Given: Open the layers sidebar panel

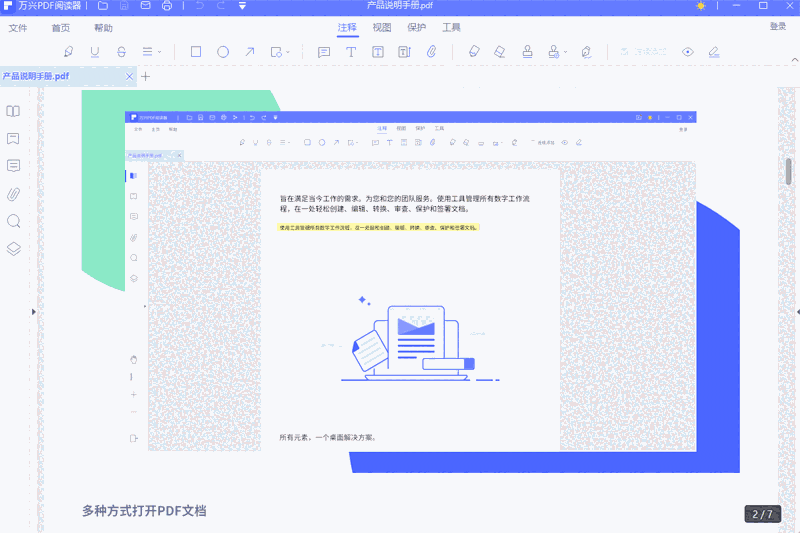Looking at the screenshot, I should click(x=14, y=249).
